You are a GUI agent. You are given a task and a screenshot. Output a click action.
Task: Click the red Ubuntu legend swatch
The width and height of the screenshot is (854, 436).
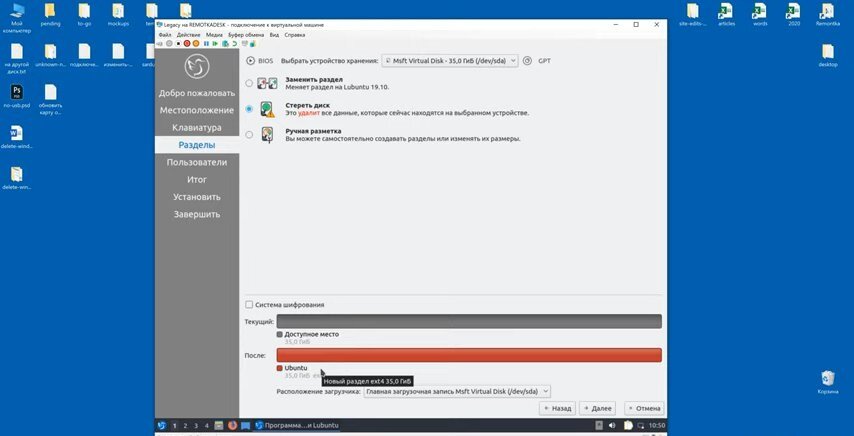[x=279, y=369]
